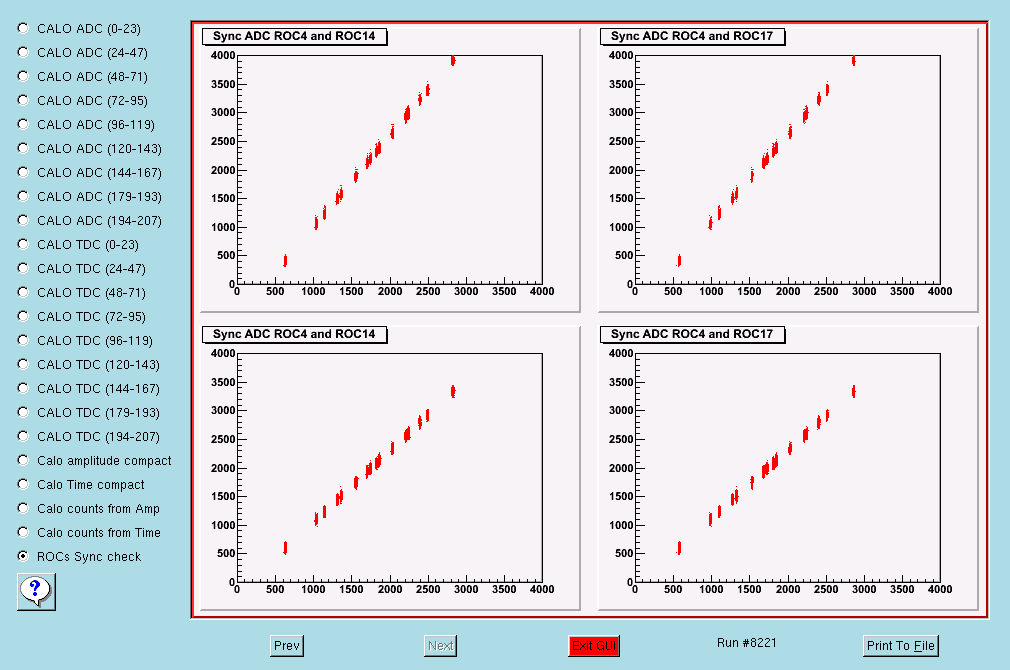Choose CALO ADC (48-71) option

[x=23, y=76]
